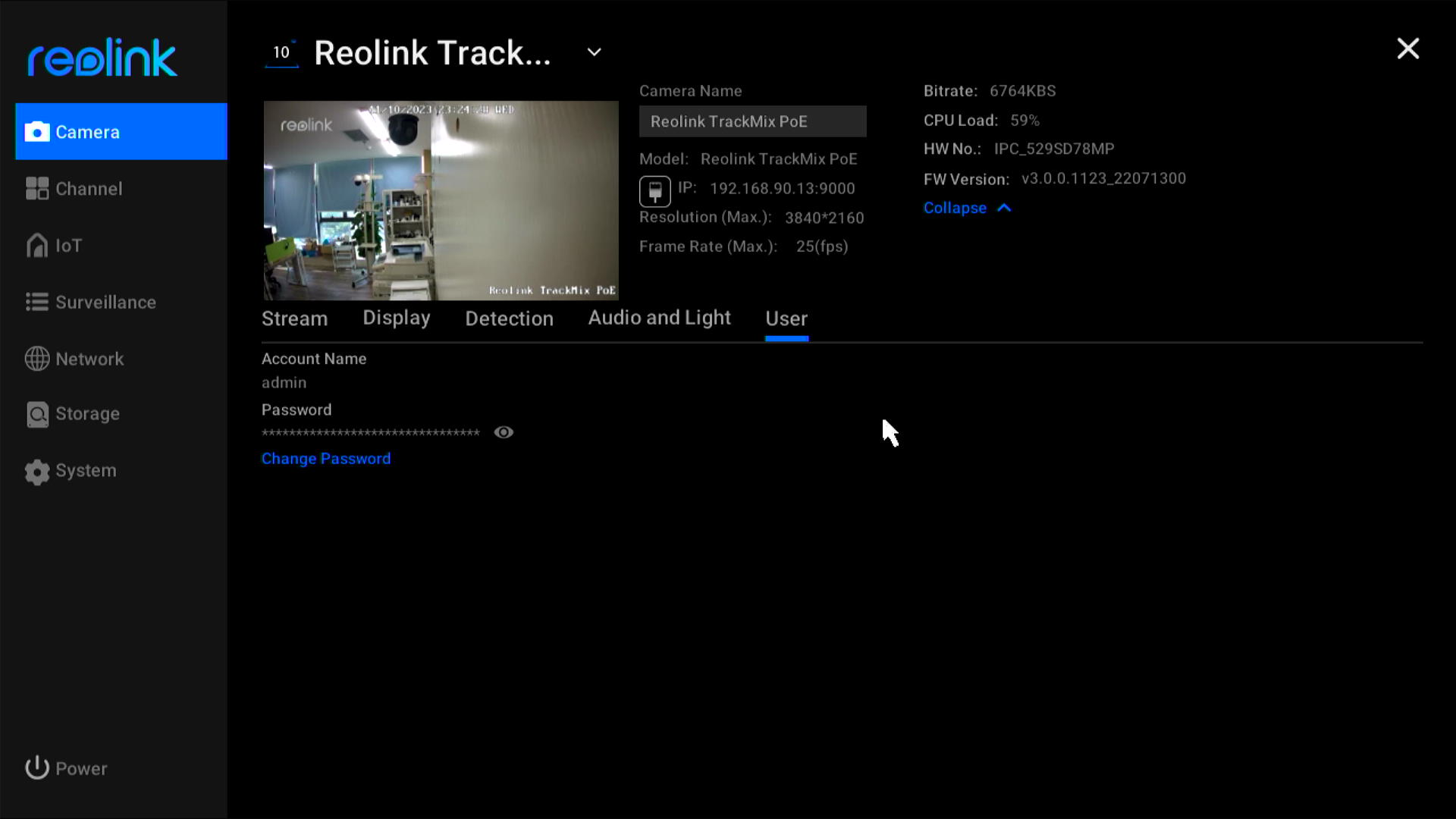The width and height of the screenshot is (1456, 819).
Task: Collapse the camera details section
Action: coord(967,207)
